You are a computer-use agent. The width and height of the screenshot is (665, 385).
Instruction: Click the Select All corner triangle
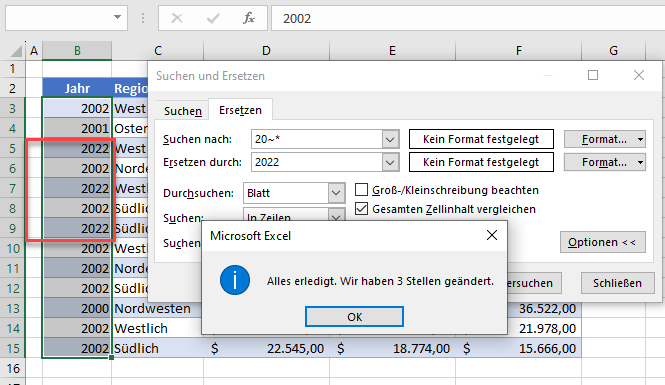point(16,51)
